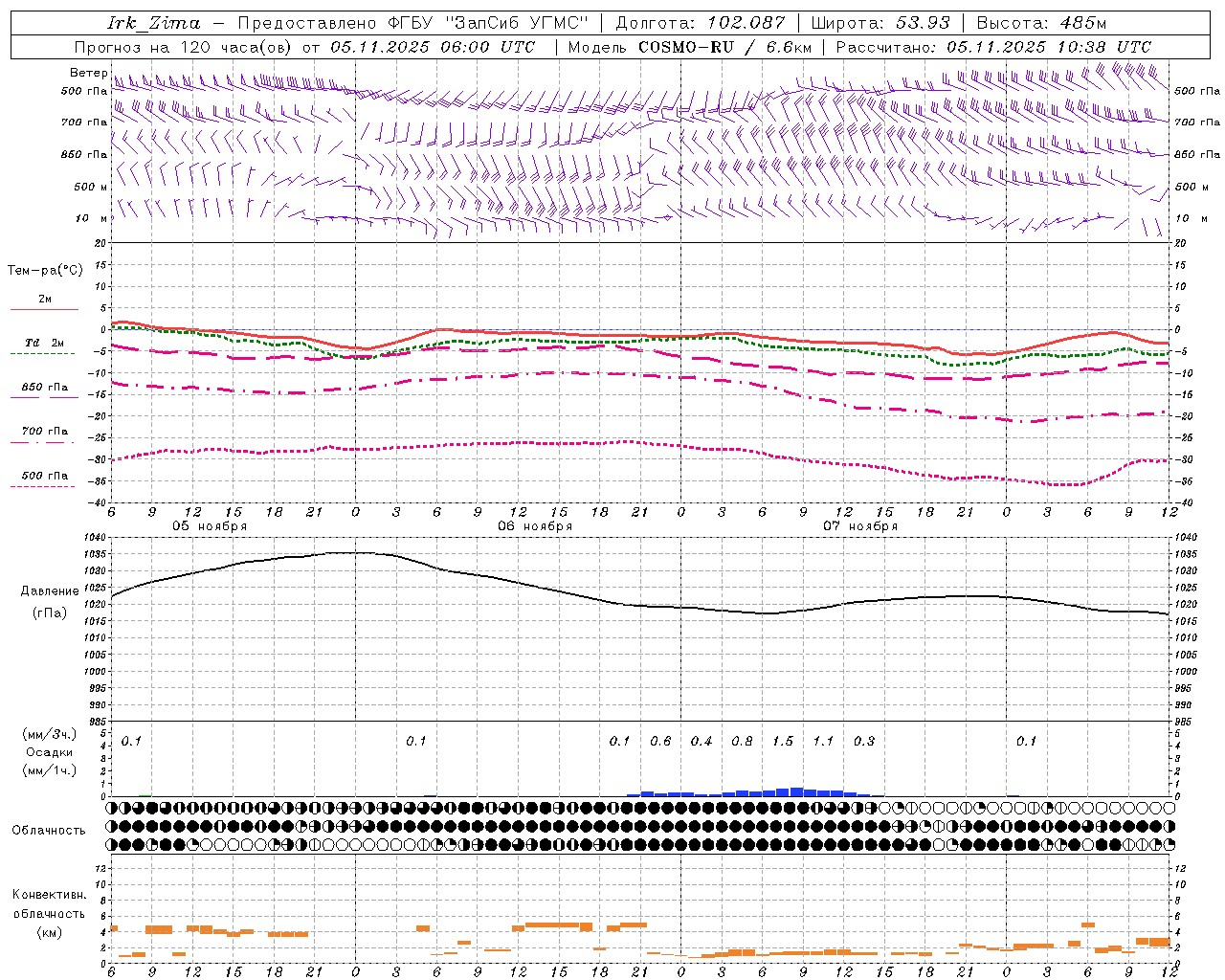Click the (мм/3ч.) precipitation unit label

coord(50,734)
